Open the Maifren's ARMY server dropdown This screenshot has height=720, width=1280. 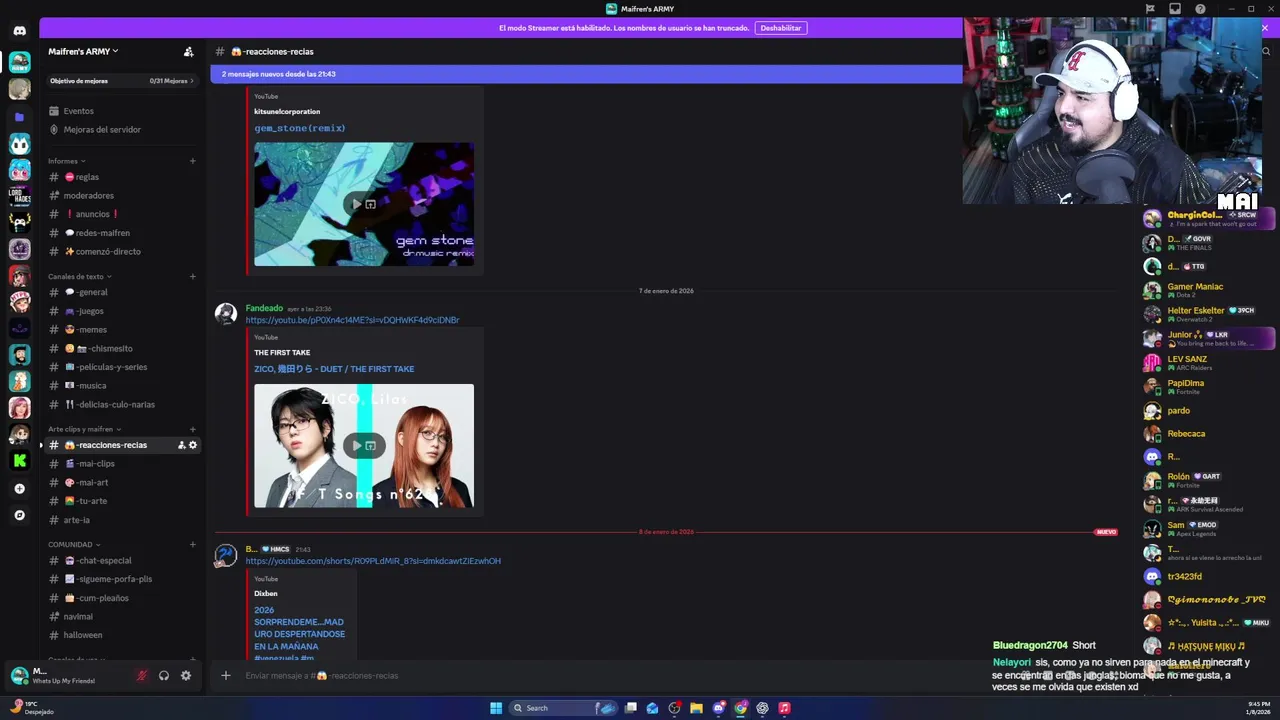click(x=83, y=51)
